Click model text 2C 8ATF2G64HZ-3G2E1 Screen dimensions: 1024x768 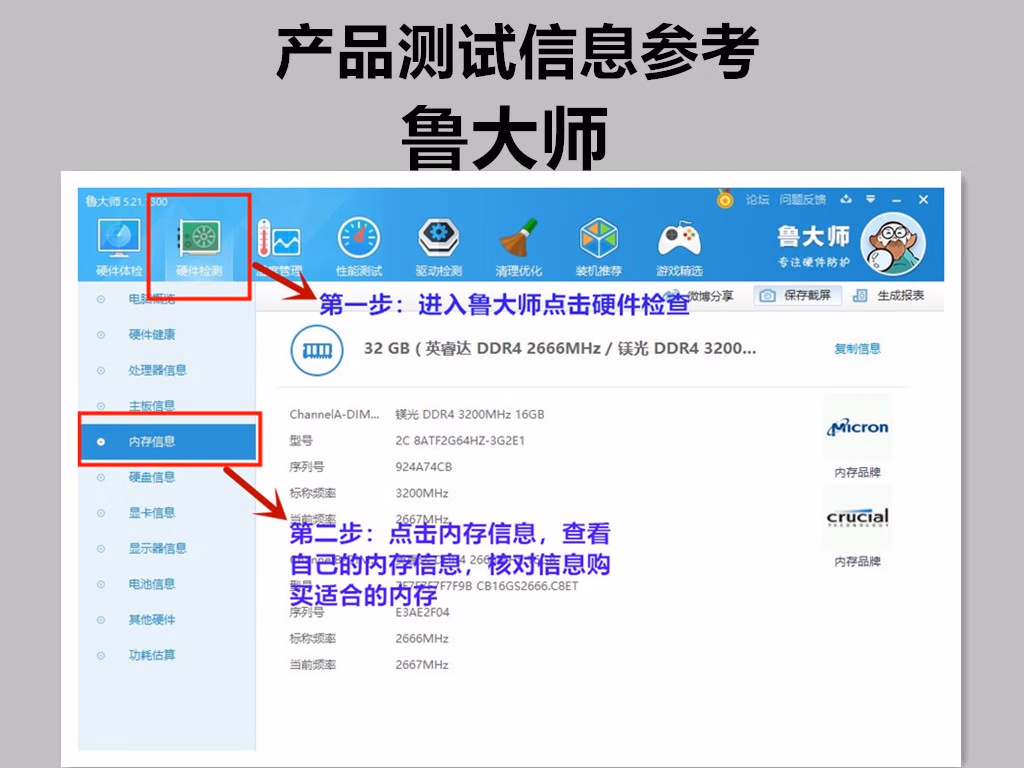coord(460,441)
